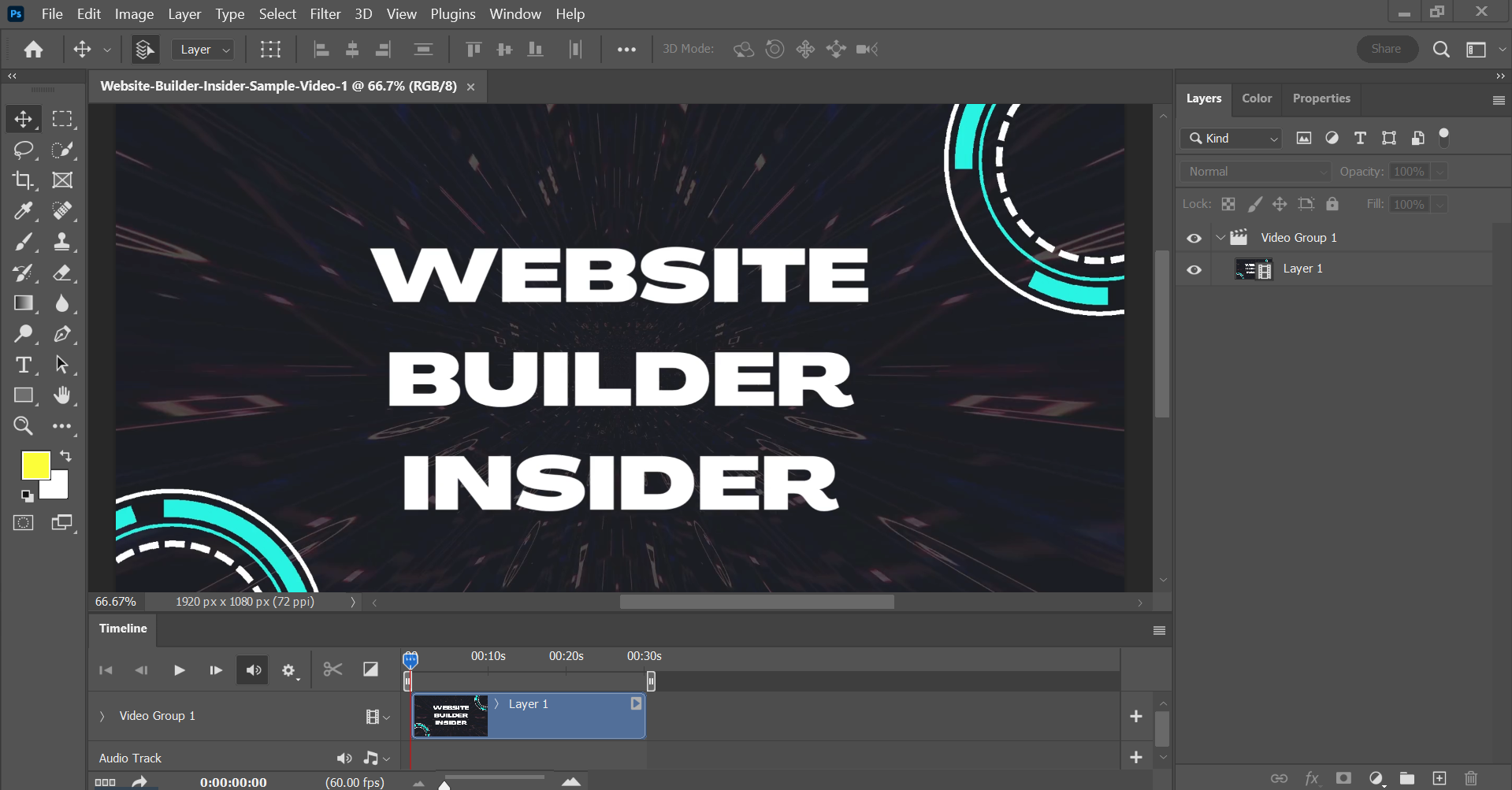Open the Normal blend mode dropdown

click(1255, 172)
